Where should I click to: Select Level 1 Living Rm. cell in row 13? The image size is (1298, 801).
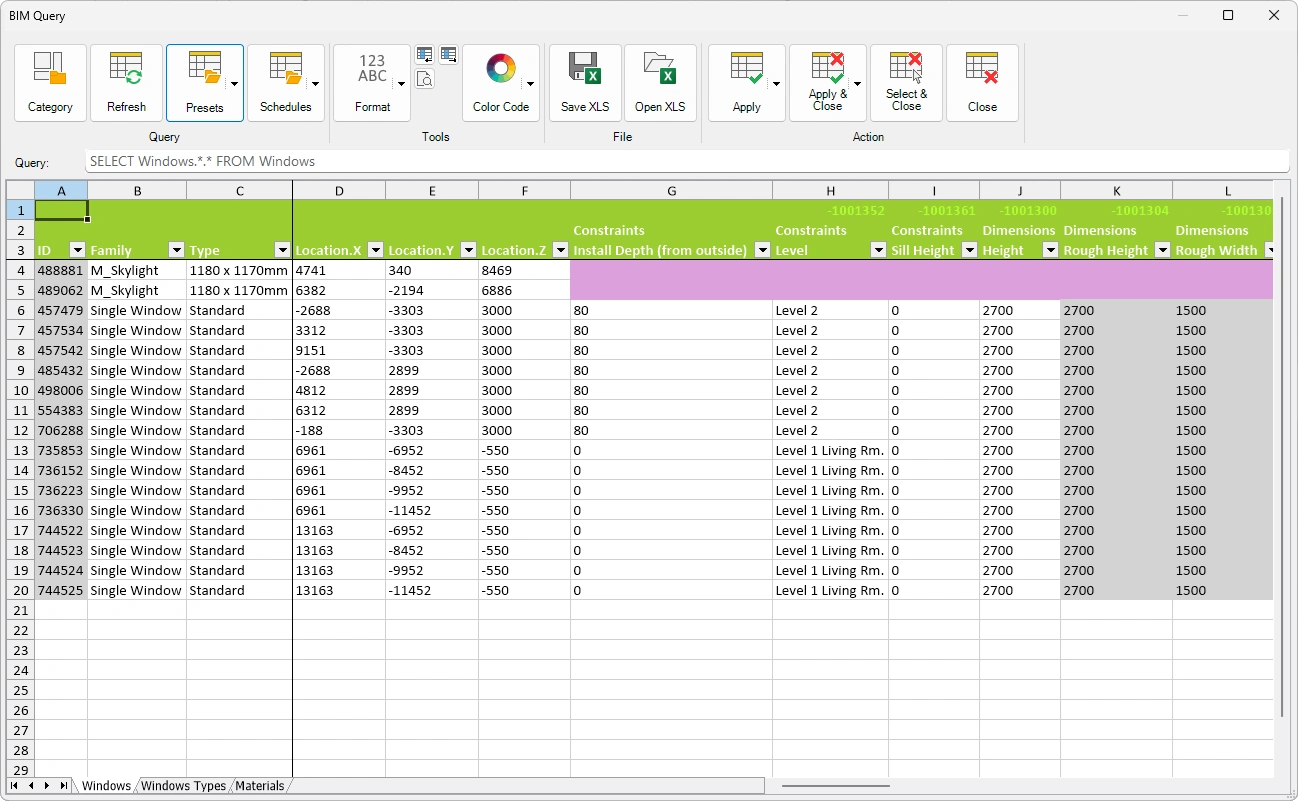click(x=830, y=450)
